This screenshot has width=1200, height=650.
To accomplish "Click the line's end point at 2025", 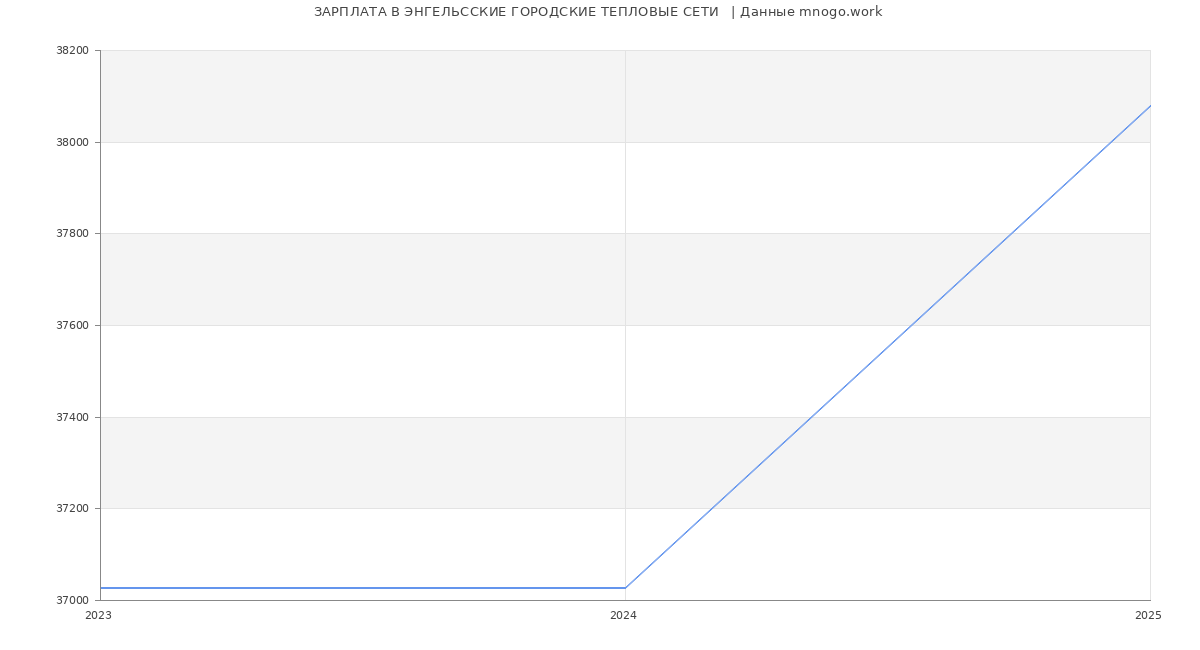I will click(x=1150, y=105).
